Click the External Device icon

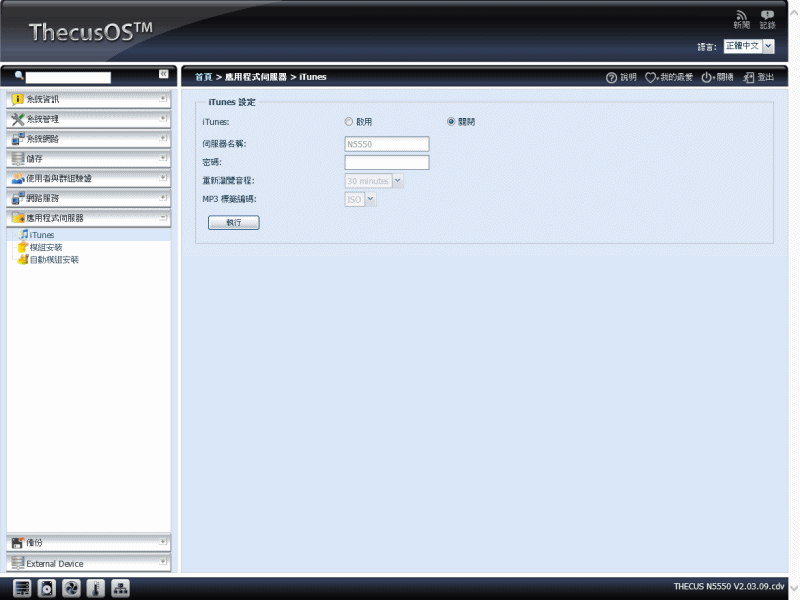[x=18, y=563]
